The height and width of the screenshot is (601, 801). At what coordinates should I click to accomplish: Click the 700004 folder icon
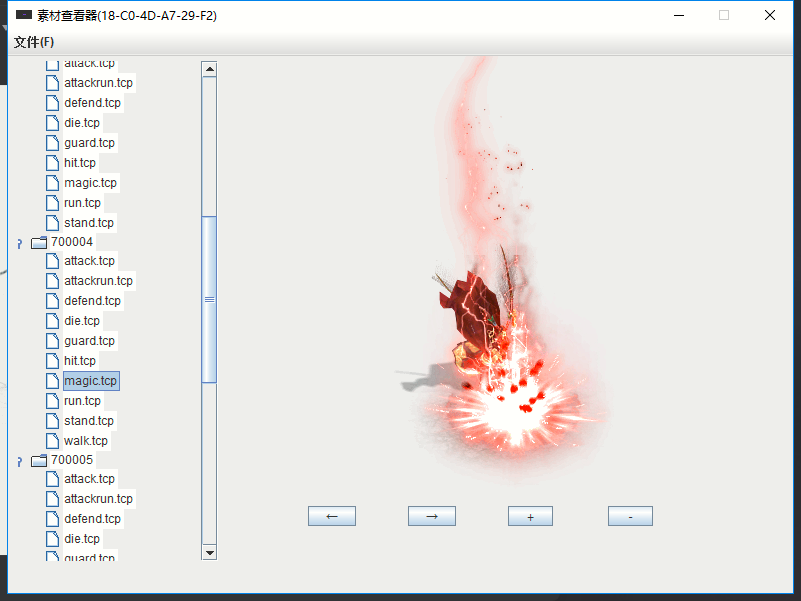tap(39, 242)
